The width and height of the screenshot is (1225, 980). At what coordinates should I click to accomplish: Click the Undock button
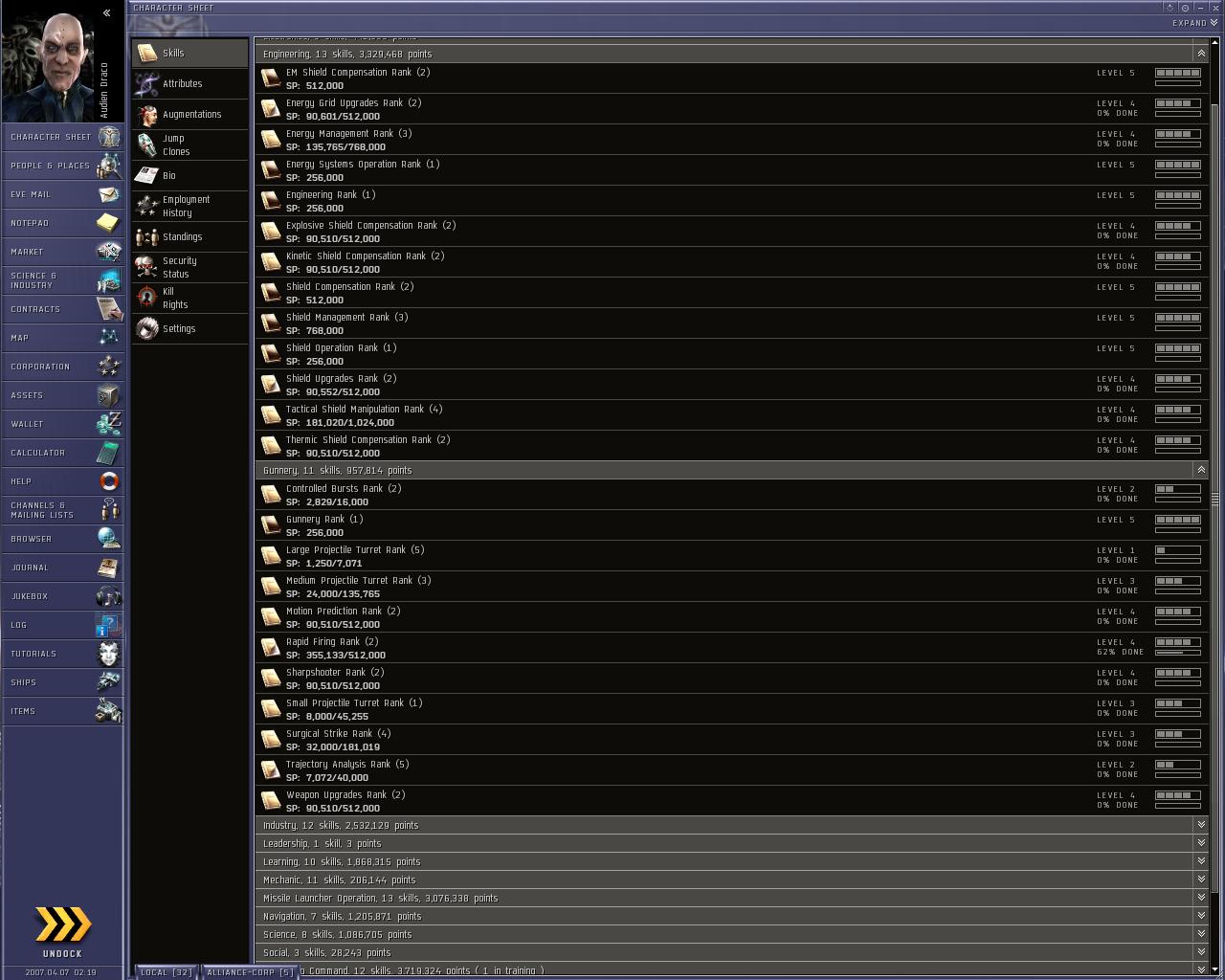63,931
